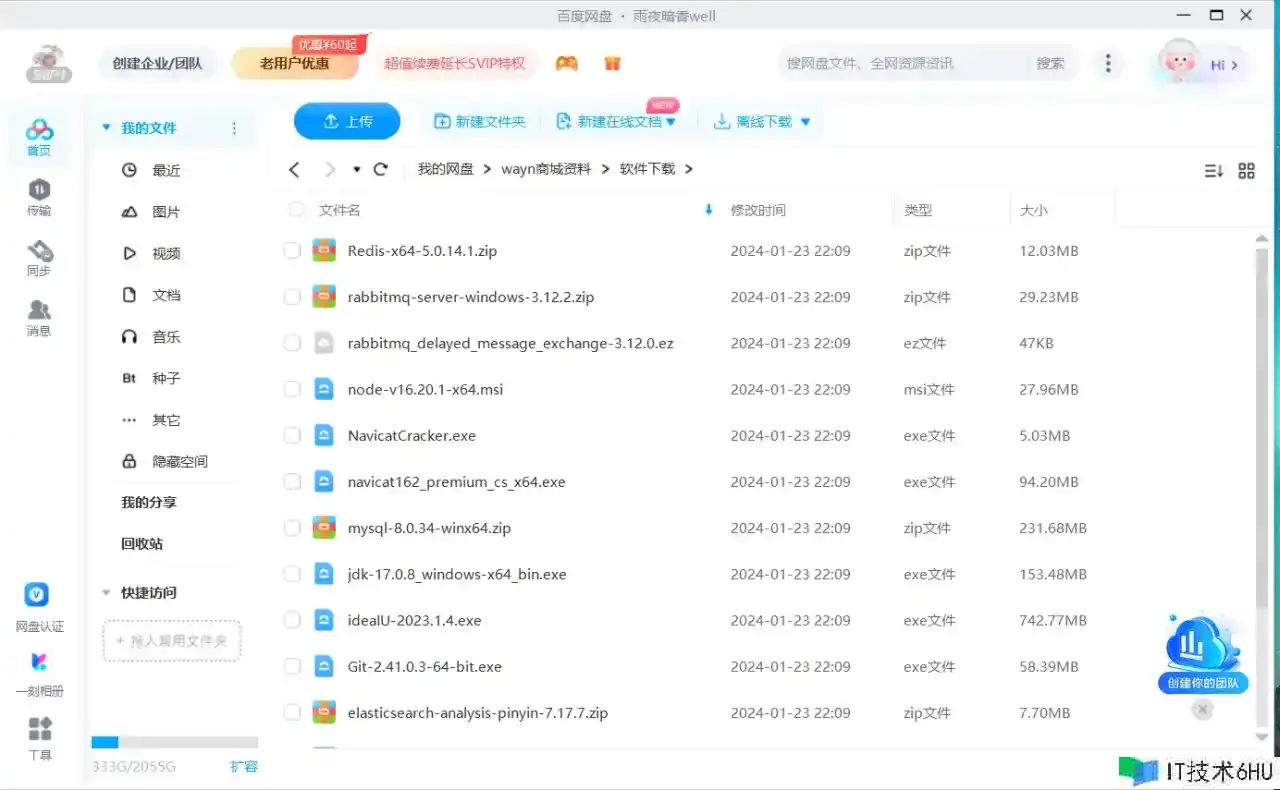Expand the 快捷访问 section
The width and height of the screenshot is (1280, 790).
[106, 593]
